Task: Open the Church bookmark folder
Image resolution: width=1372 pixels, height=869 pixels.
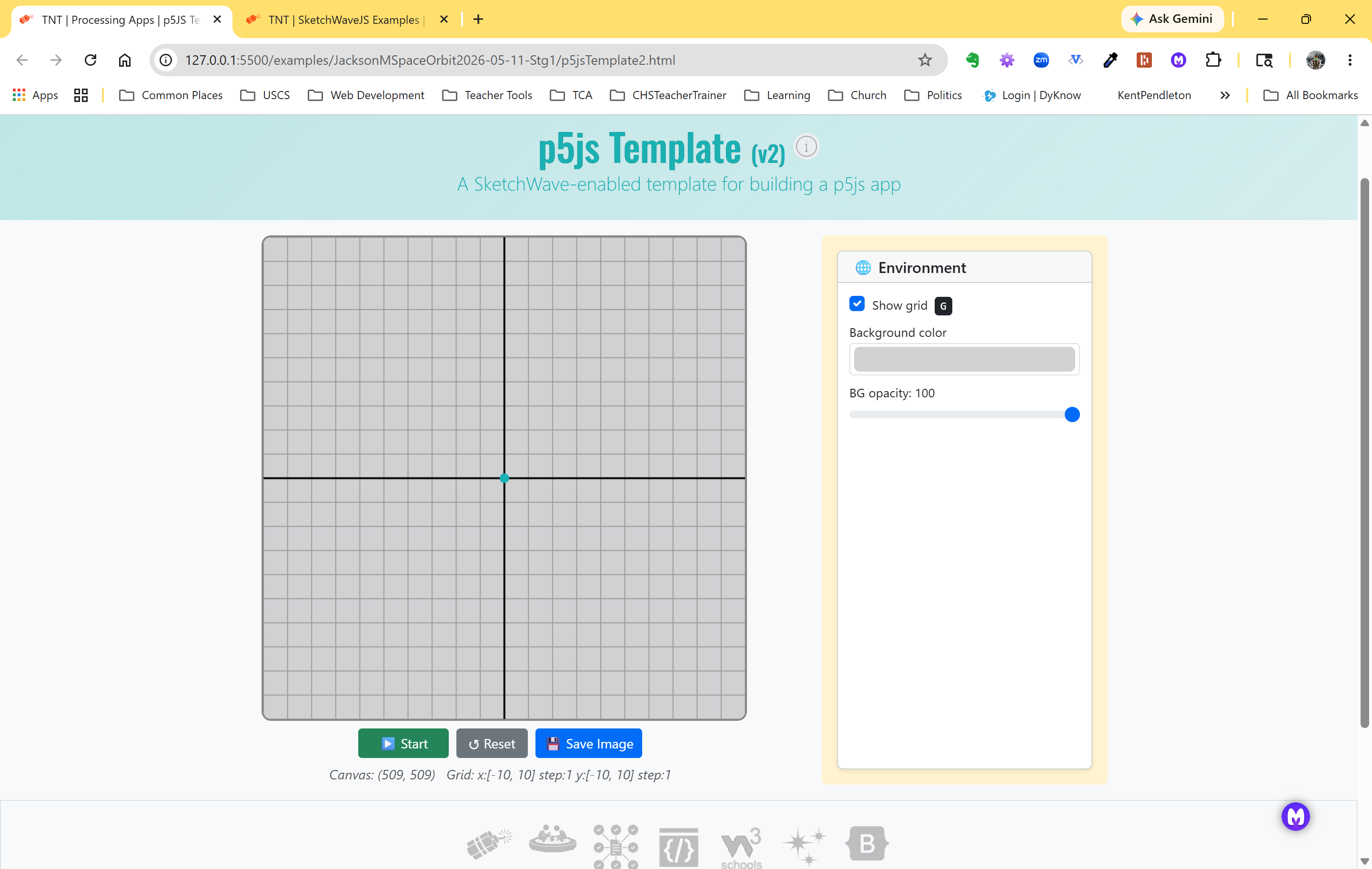Action: click(857, 95)
